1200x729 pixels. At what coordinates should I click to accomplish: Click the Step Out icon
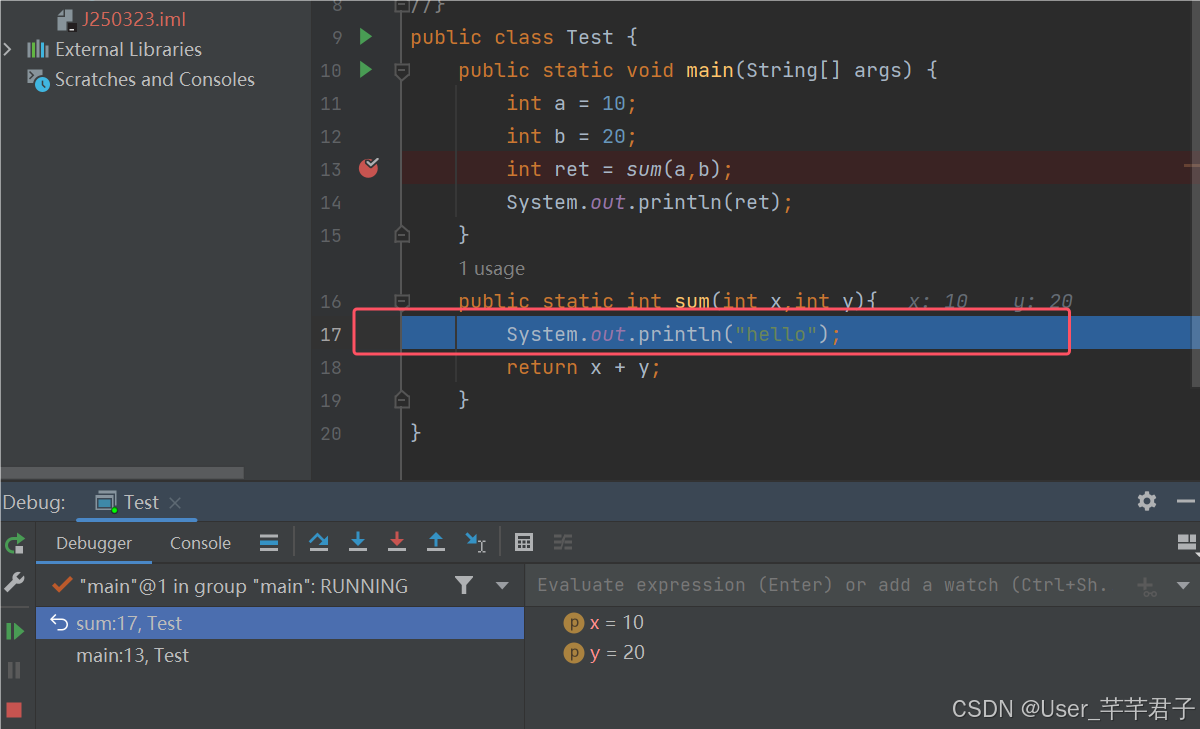point(436,542)
